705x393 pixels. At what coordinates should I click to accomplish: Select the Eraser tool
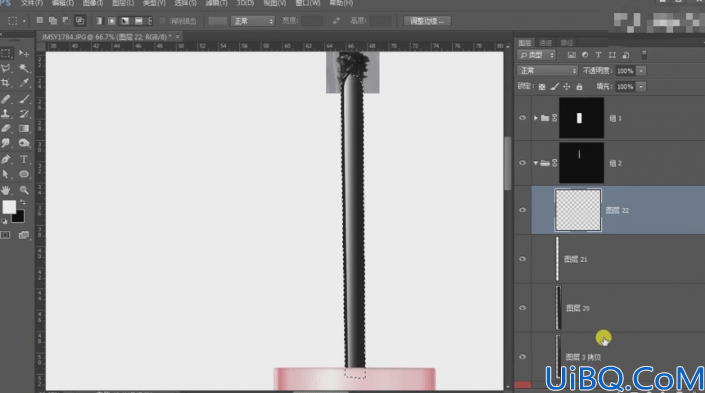pyautogui.click(x=6, y=129)
